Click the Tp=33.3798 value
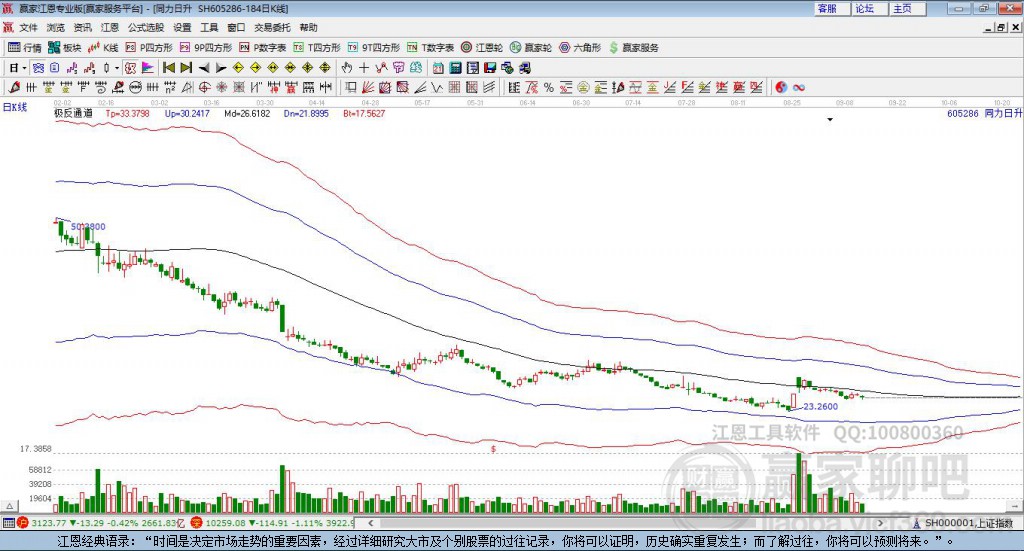Viewport: 1024px width, 551px height. point(127,113)
